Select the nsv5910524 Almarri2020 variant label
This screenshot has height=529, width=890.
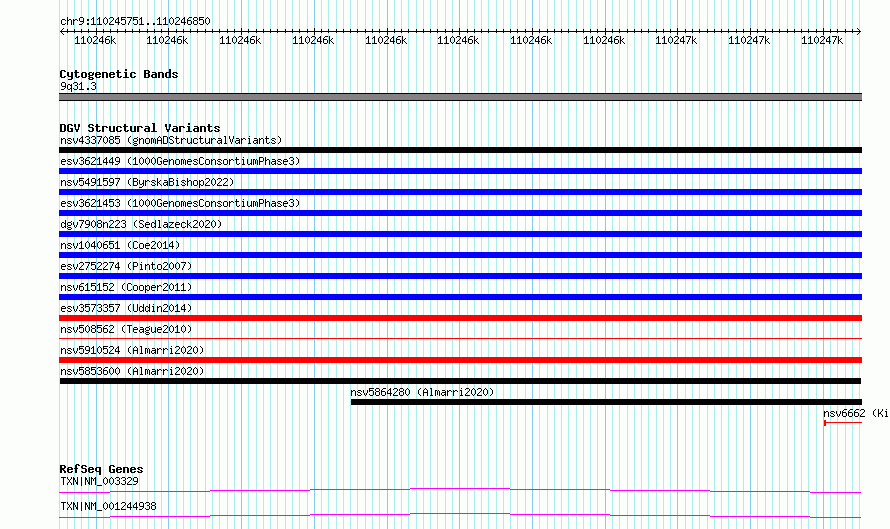tap(132, 350)
